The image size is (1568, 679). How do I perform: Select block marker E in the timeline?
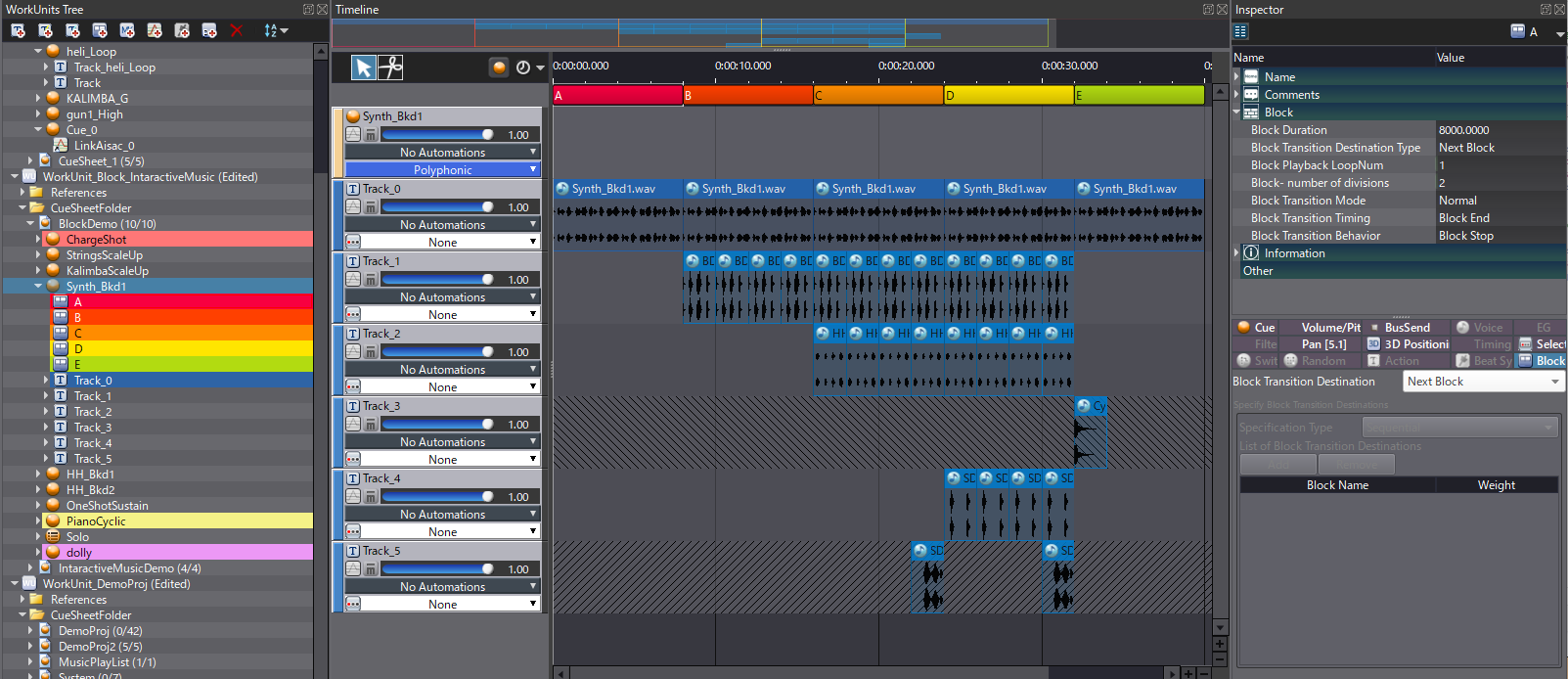point(1140,95)
